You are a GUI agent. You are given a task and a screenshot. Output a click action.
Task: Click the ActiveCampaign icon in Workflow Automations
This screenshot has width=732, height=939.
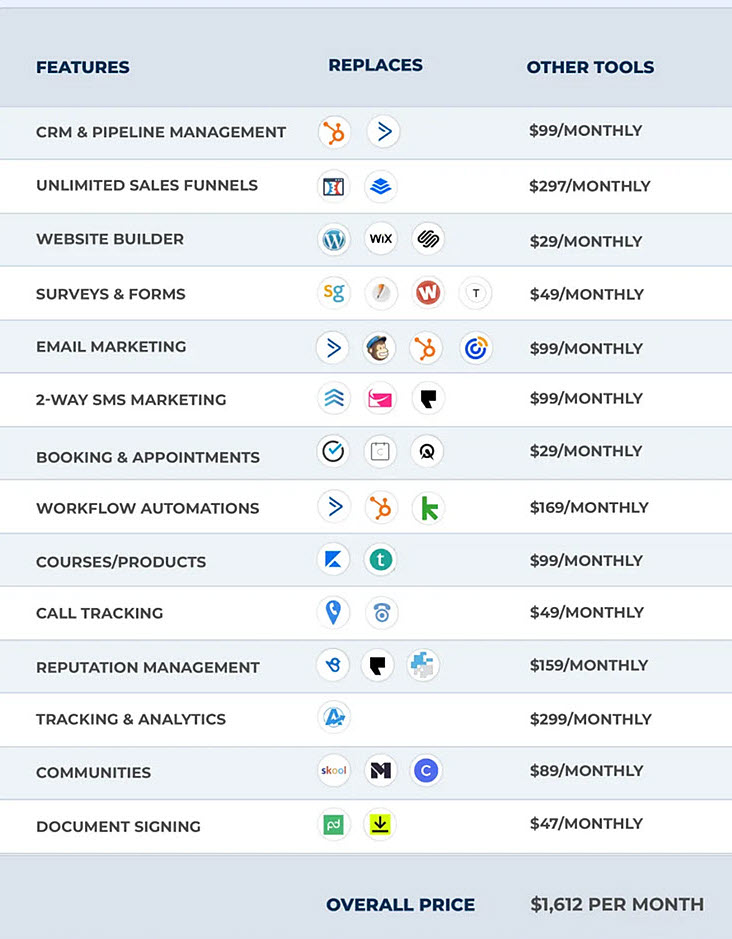334,507
